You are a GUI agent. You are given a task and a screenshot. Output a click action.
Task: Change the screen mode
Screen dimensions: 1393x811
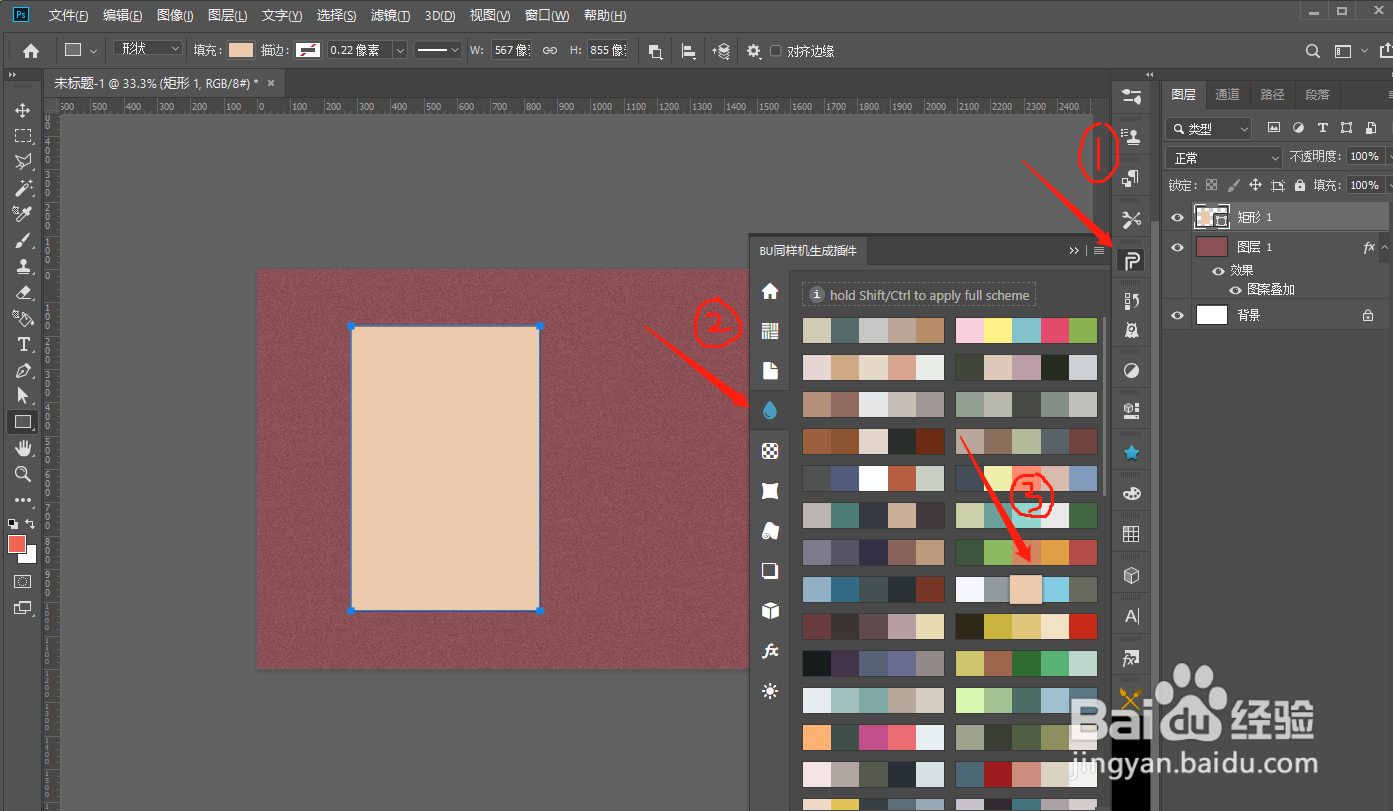22,607
